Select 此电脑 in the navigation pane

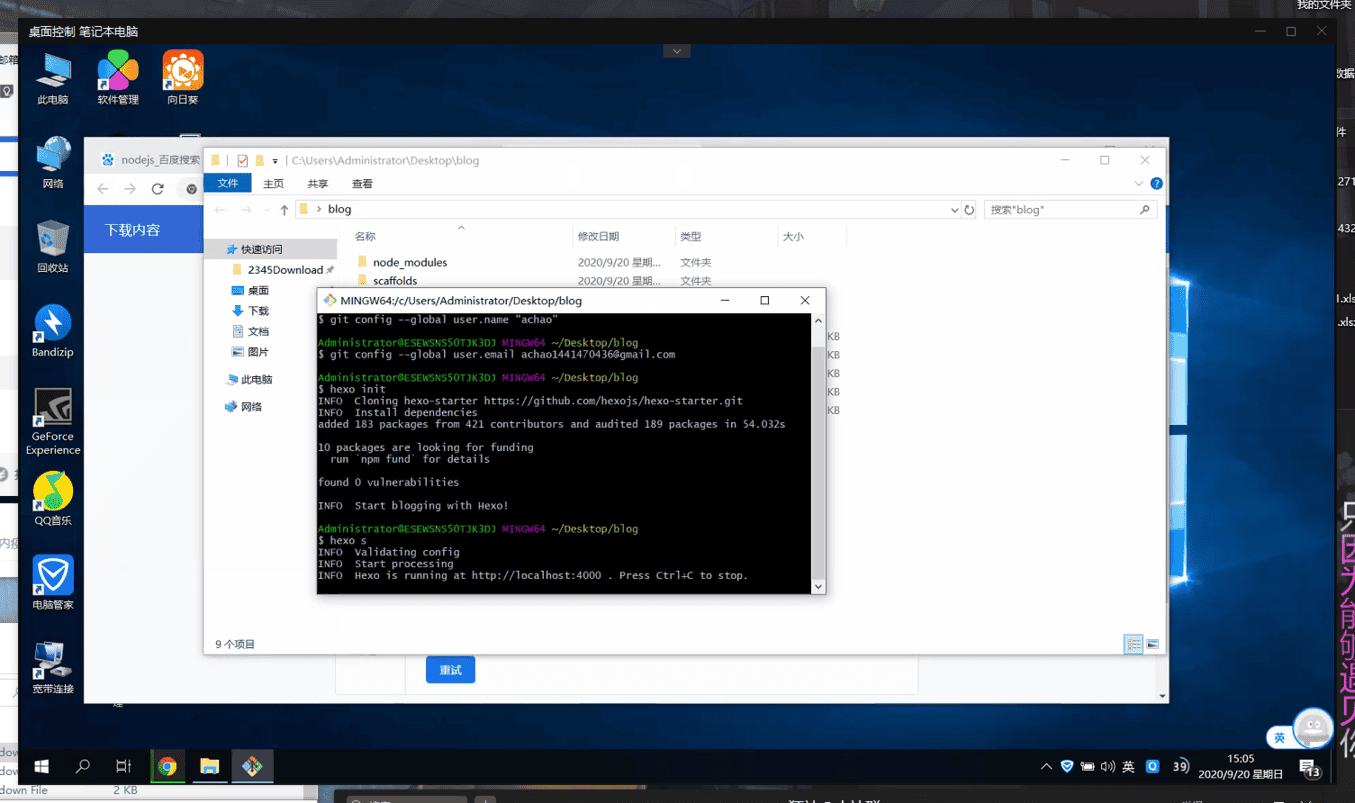(256, 380)
